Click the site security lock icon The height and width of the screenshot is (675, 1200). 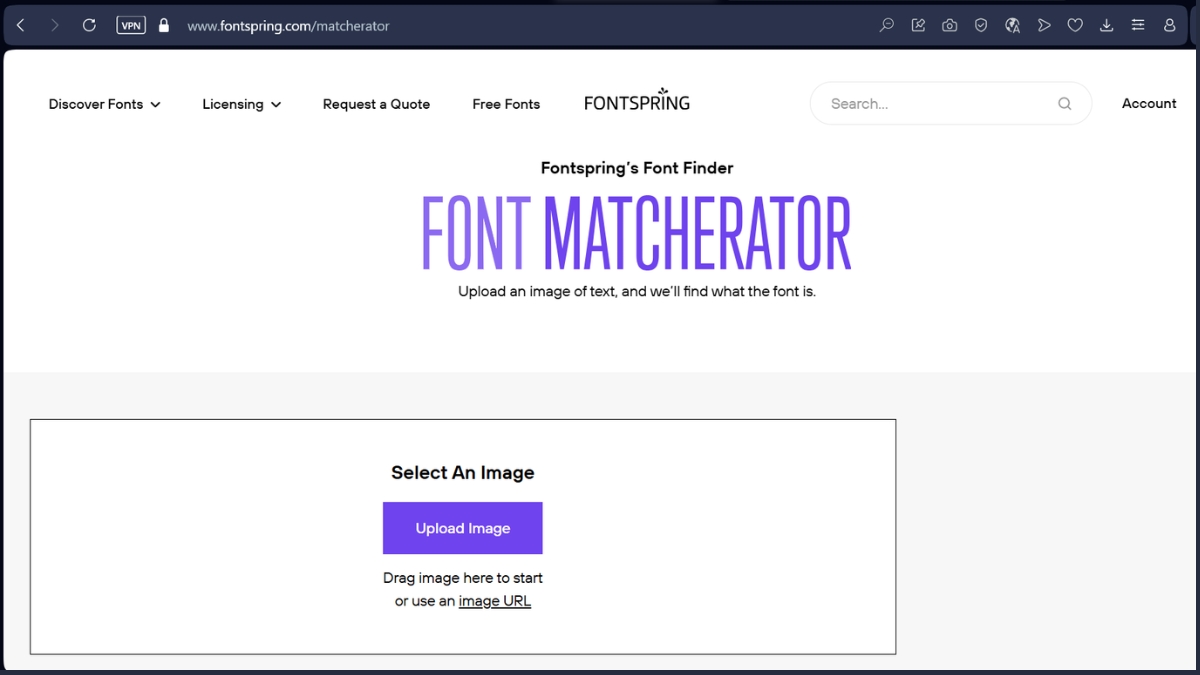click(x=163, y=25)
